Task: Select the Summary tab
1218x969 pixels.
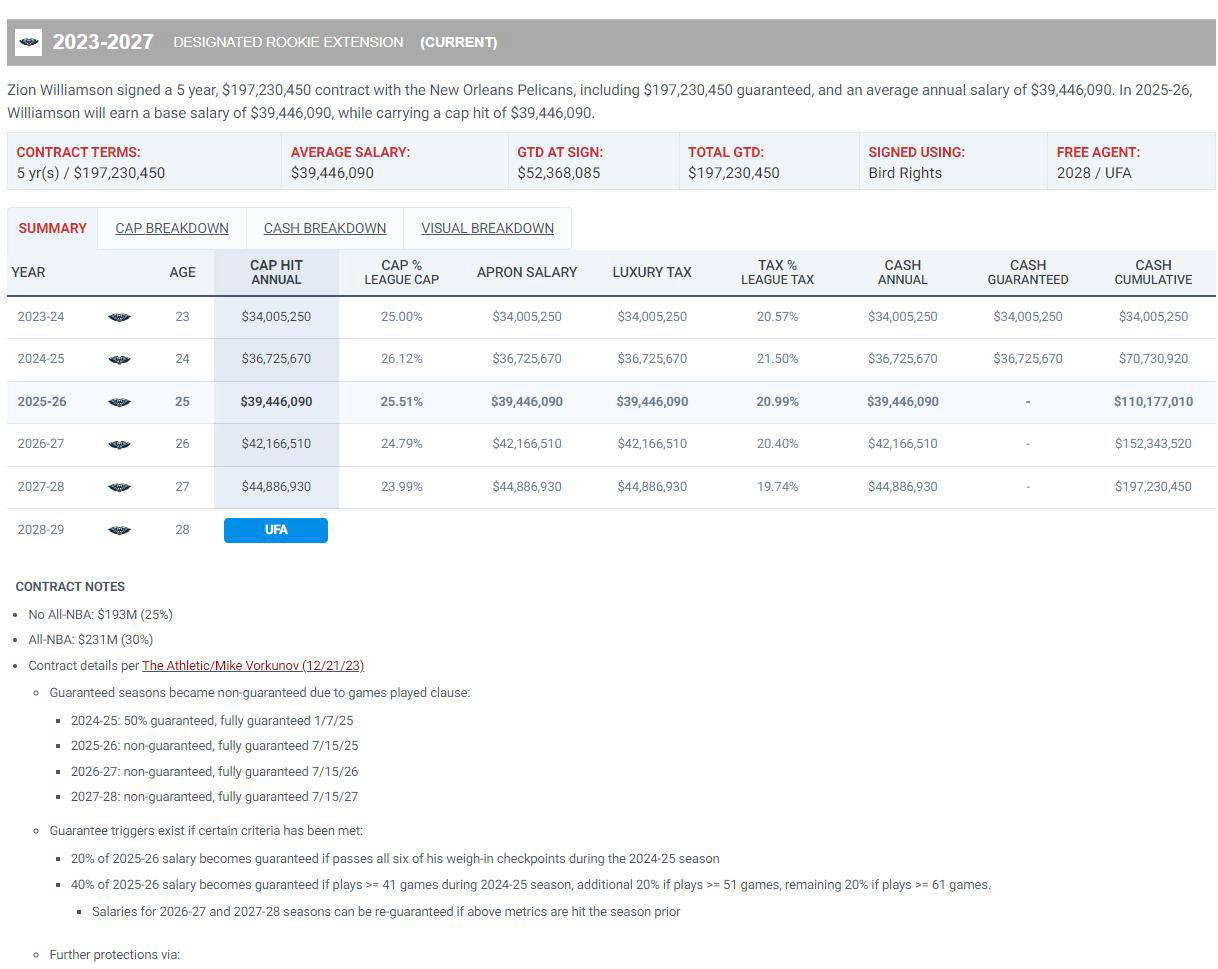Action: (52, 228)
